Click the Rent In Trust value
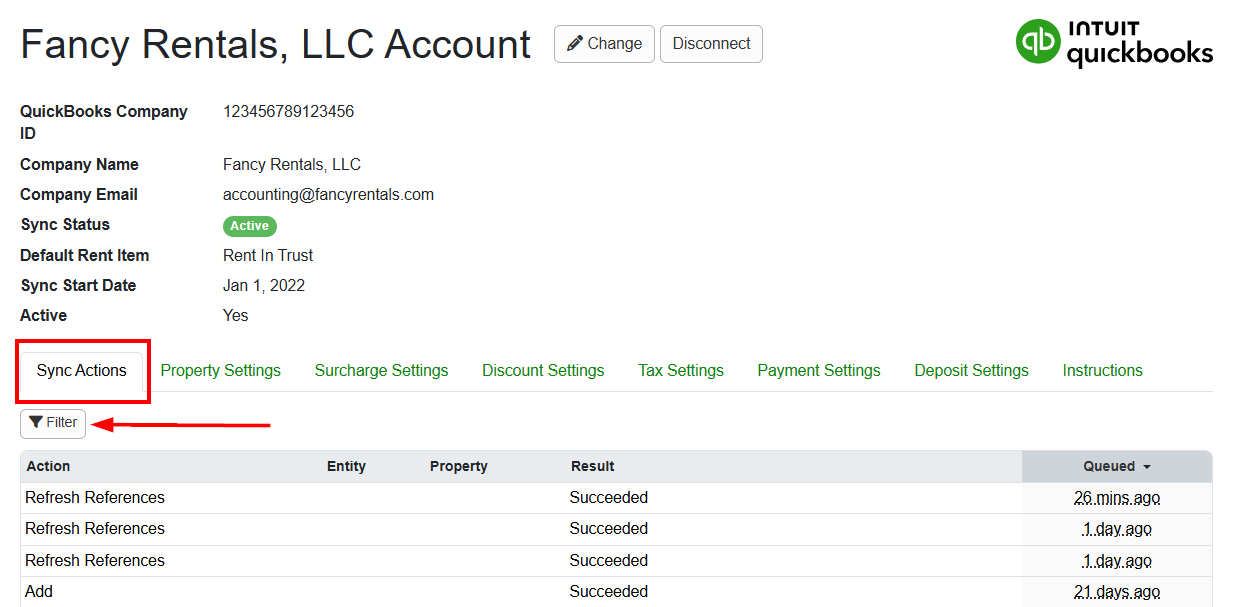1234x607 pixels. point(268,255)
